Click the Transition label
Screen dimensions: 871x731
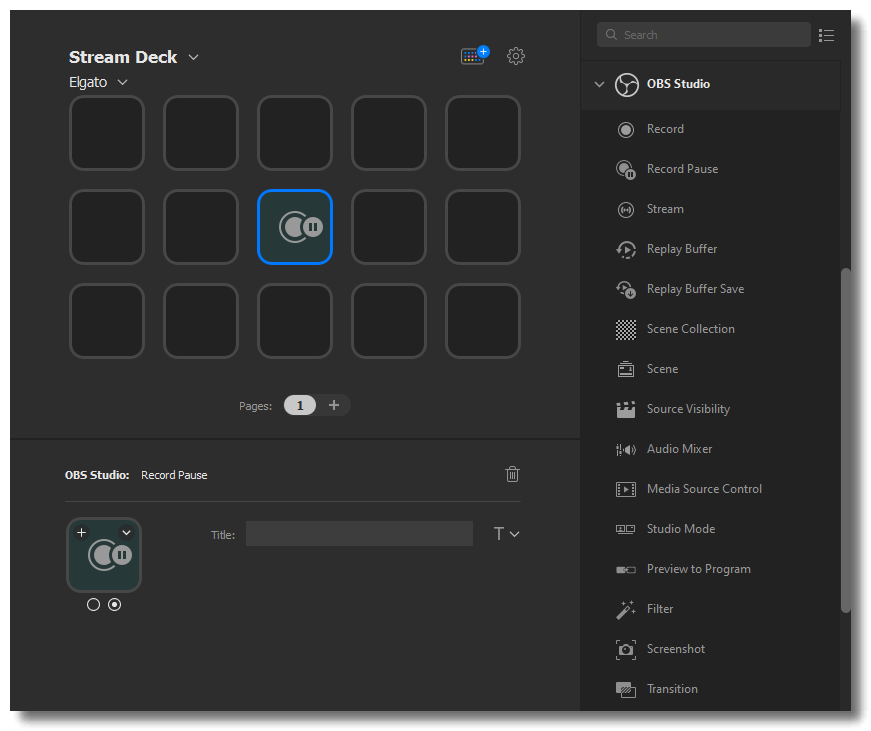click(672, 689)
